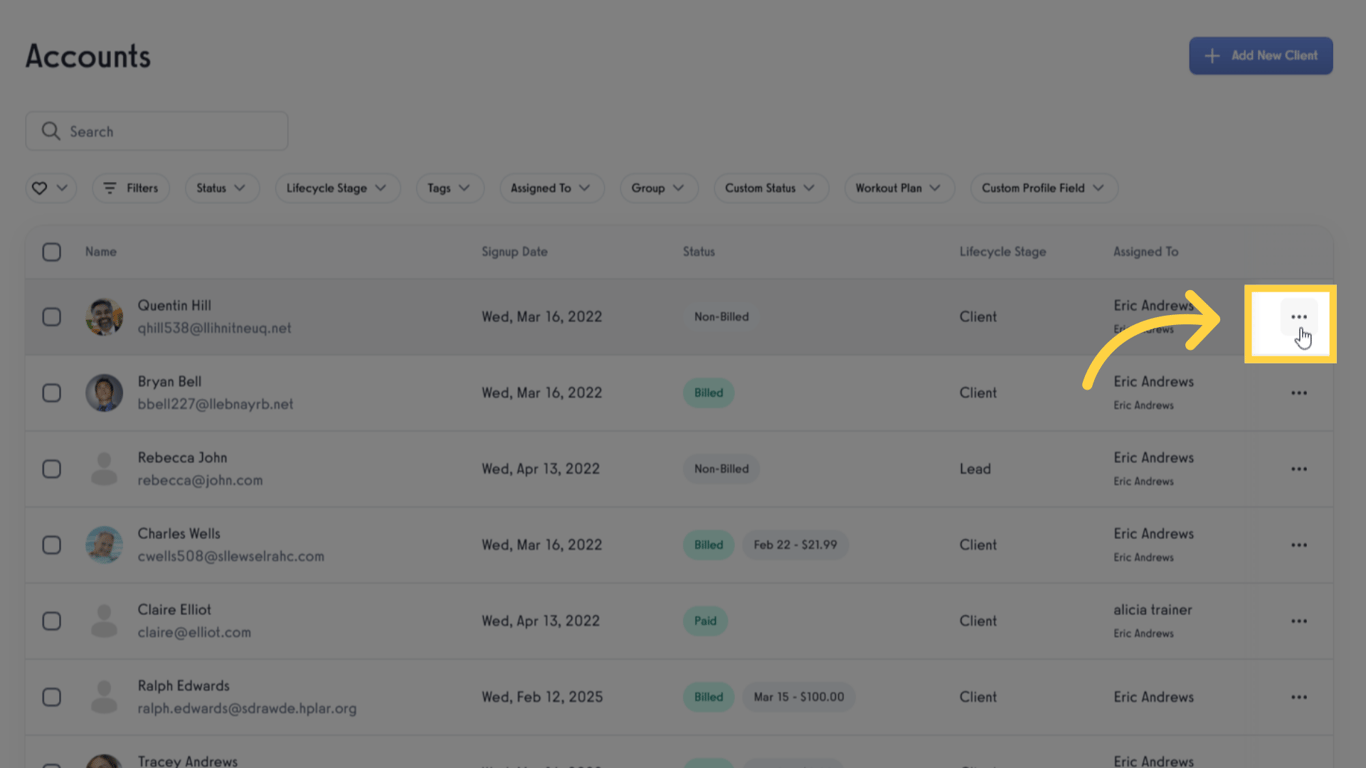Open the three-dot menu for Rebecca John
The height and width of the screenshot is (768, 1366).
point(1298,469)
